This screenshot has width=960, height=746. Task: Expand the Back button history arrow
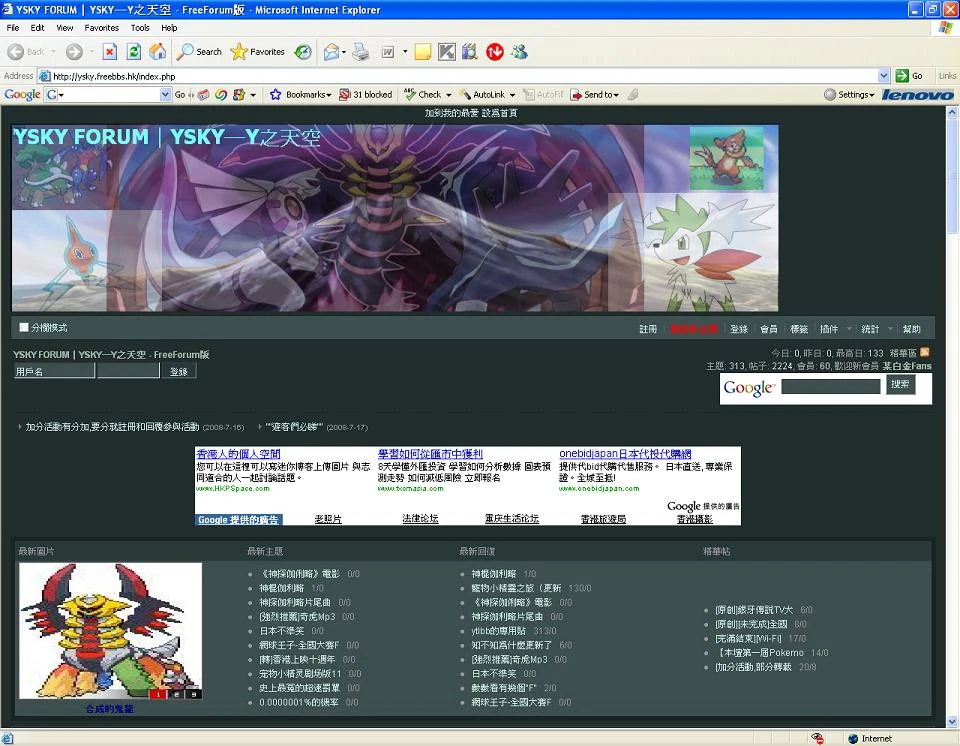pyautogui.click(x=53, y=52)
